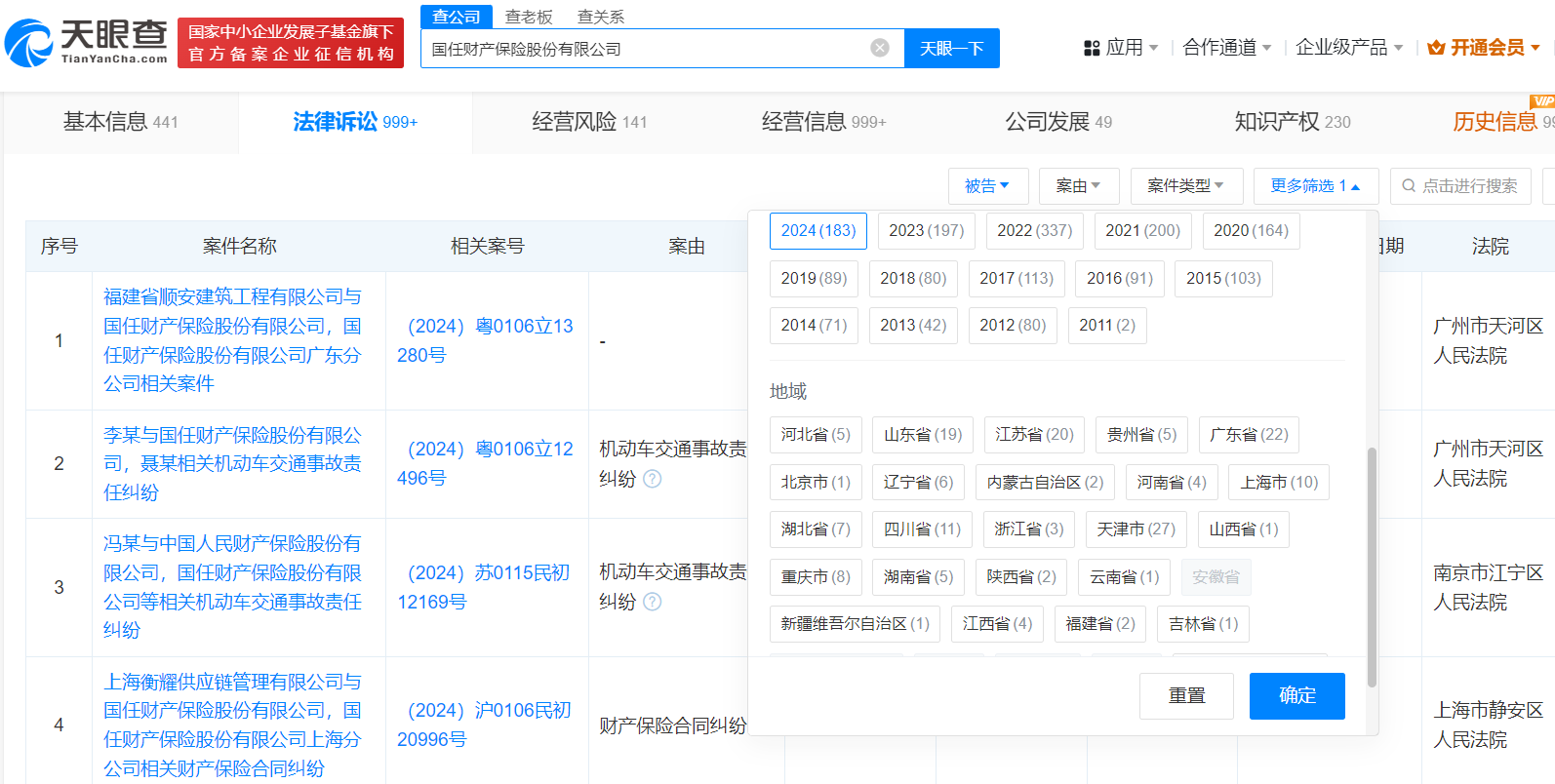1555x784 pixels.
Task: Select year filter 2011 (2)
Action: pyautogui.click(x=1107, y=325)
